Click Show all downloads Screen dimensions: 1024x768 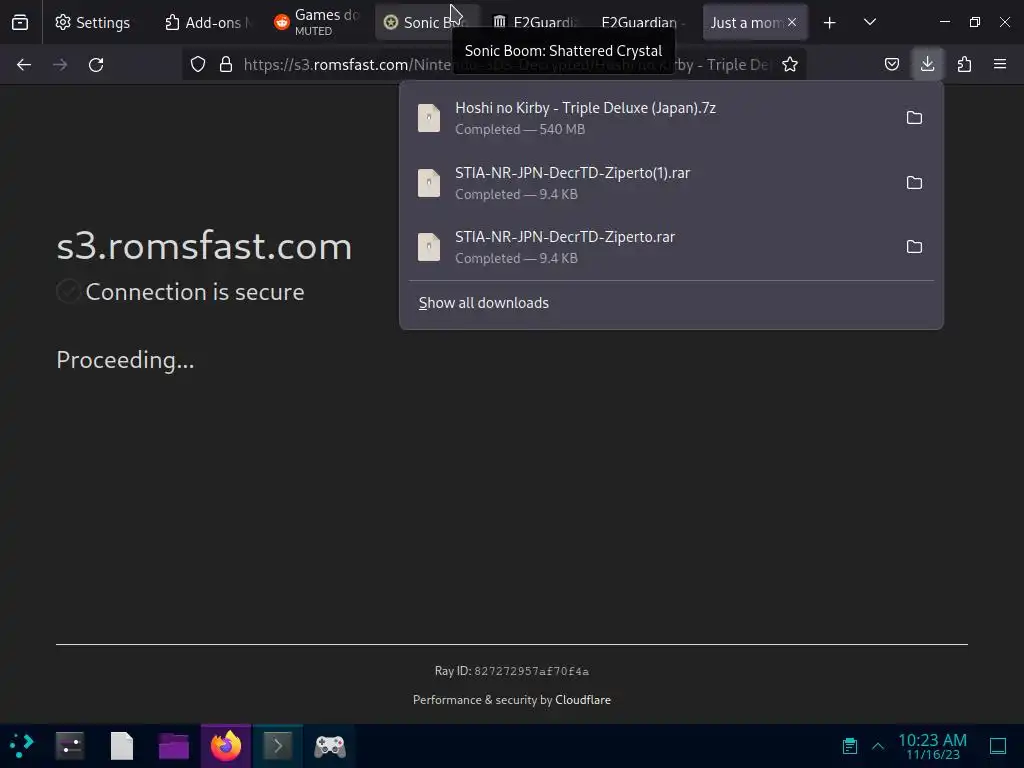click(484, 303)
